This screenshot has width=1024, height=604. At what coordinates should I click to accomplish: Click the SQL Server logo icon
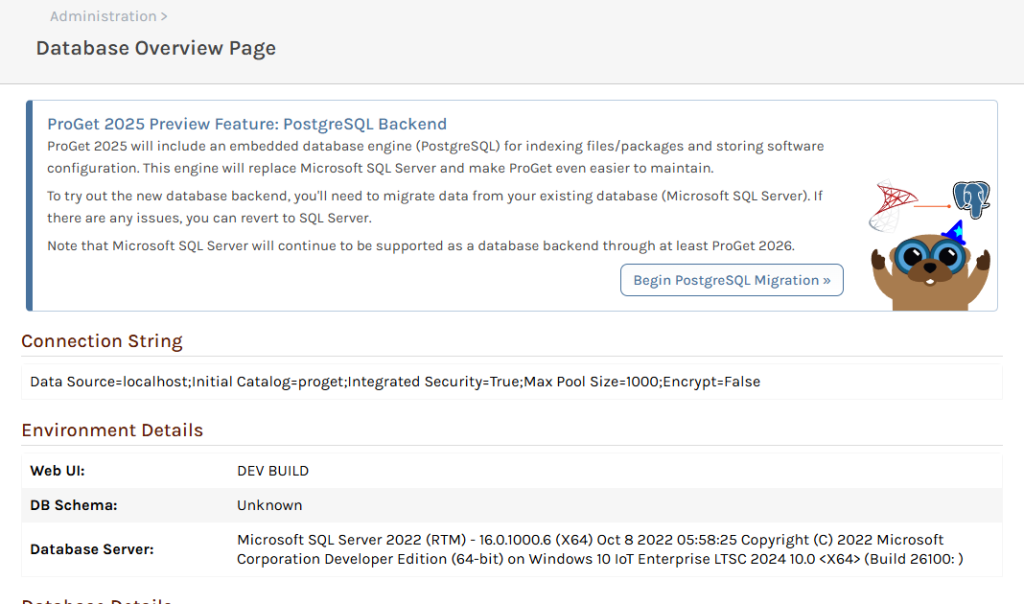pos(891,205)
